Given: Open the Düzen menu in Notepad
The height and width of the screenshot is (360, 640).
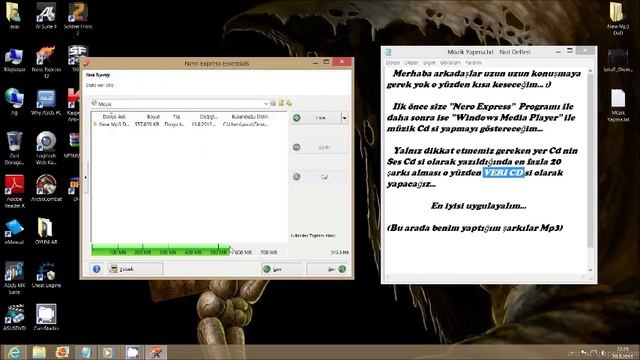Looking at the screenshot, I should 411,63.
